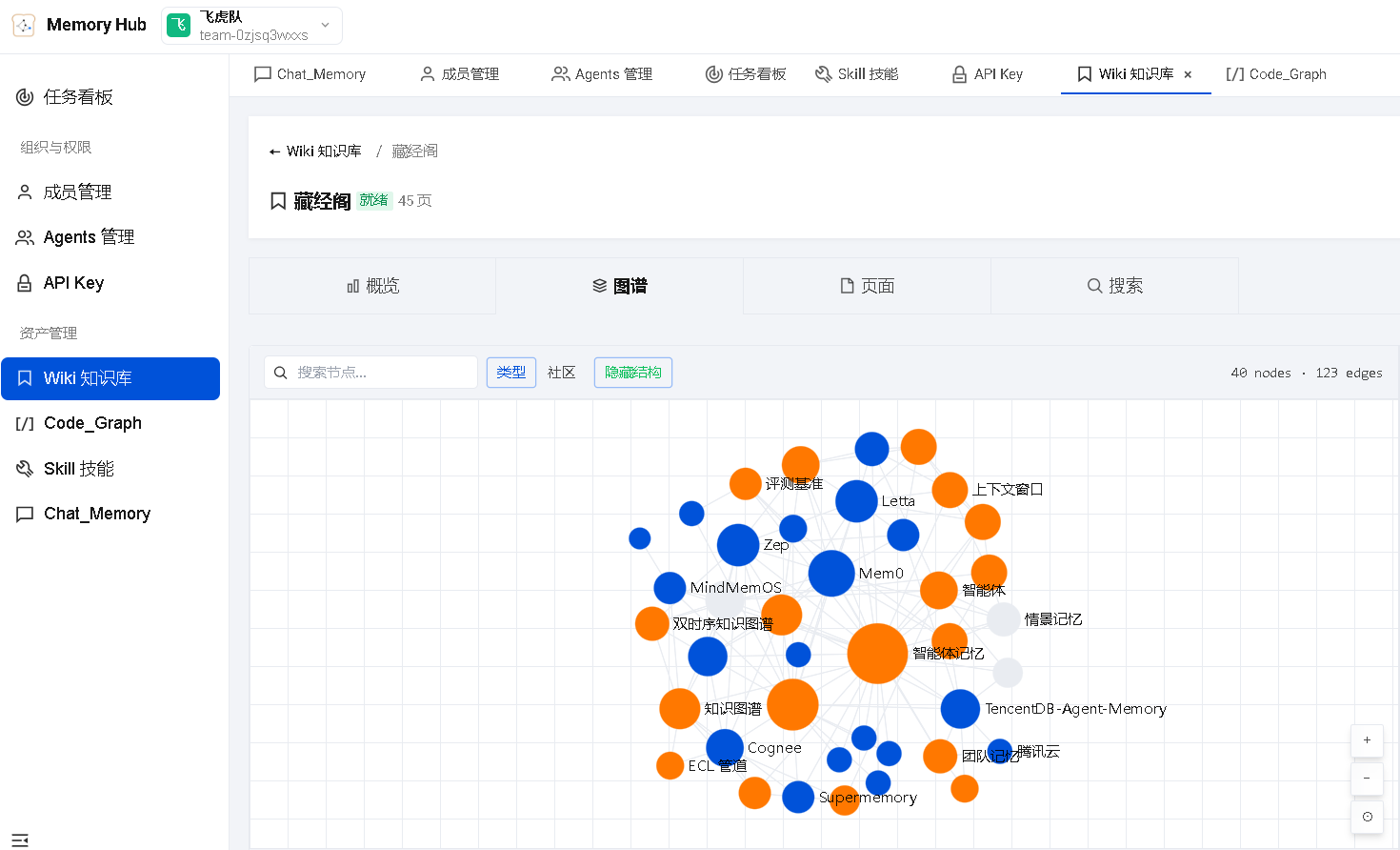Select the Cognee node
The width and height of the screenshot is (1400, 850).
(725, 748)
